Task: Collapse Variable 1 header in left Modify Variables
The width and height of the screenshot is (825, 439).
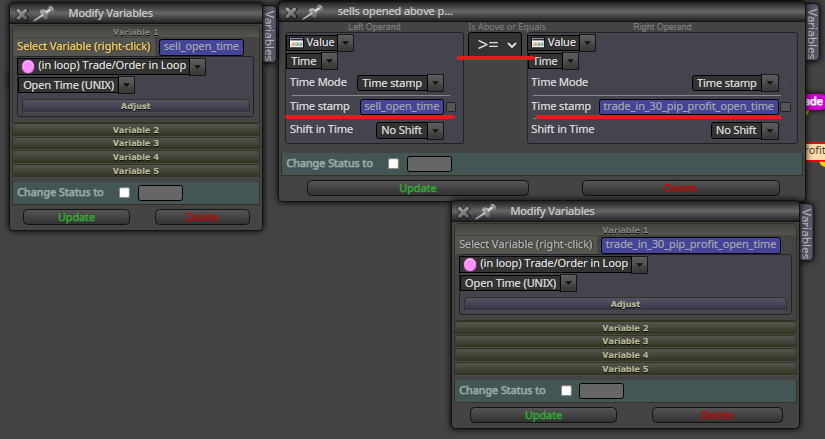Action: [x=136, y=32]
